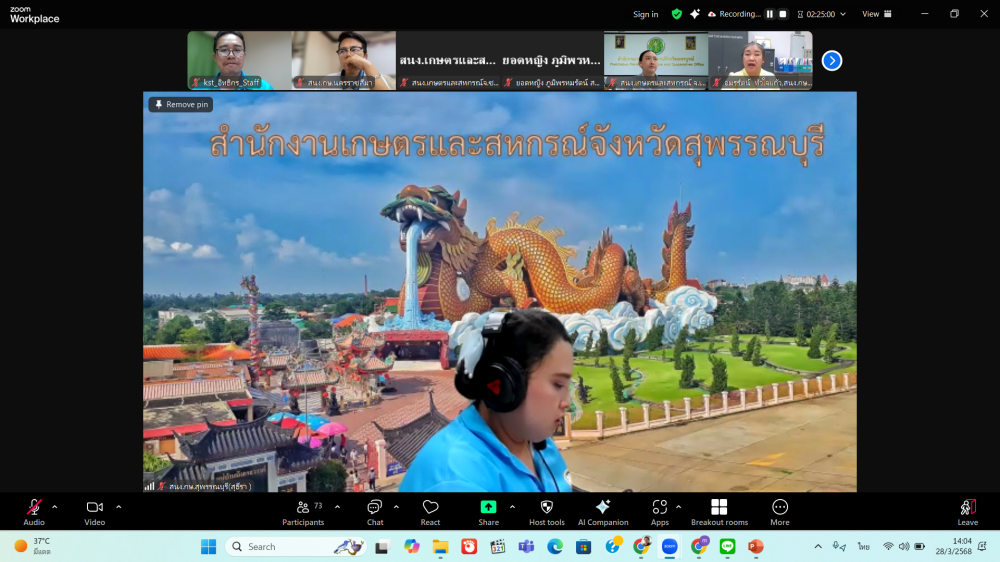The height and width of the screenshot is (562, 1000).
Task: Expand the audio options chevron
Action: tap(54, 506)
